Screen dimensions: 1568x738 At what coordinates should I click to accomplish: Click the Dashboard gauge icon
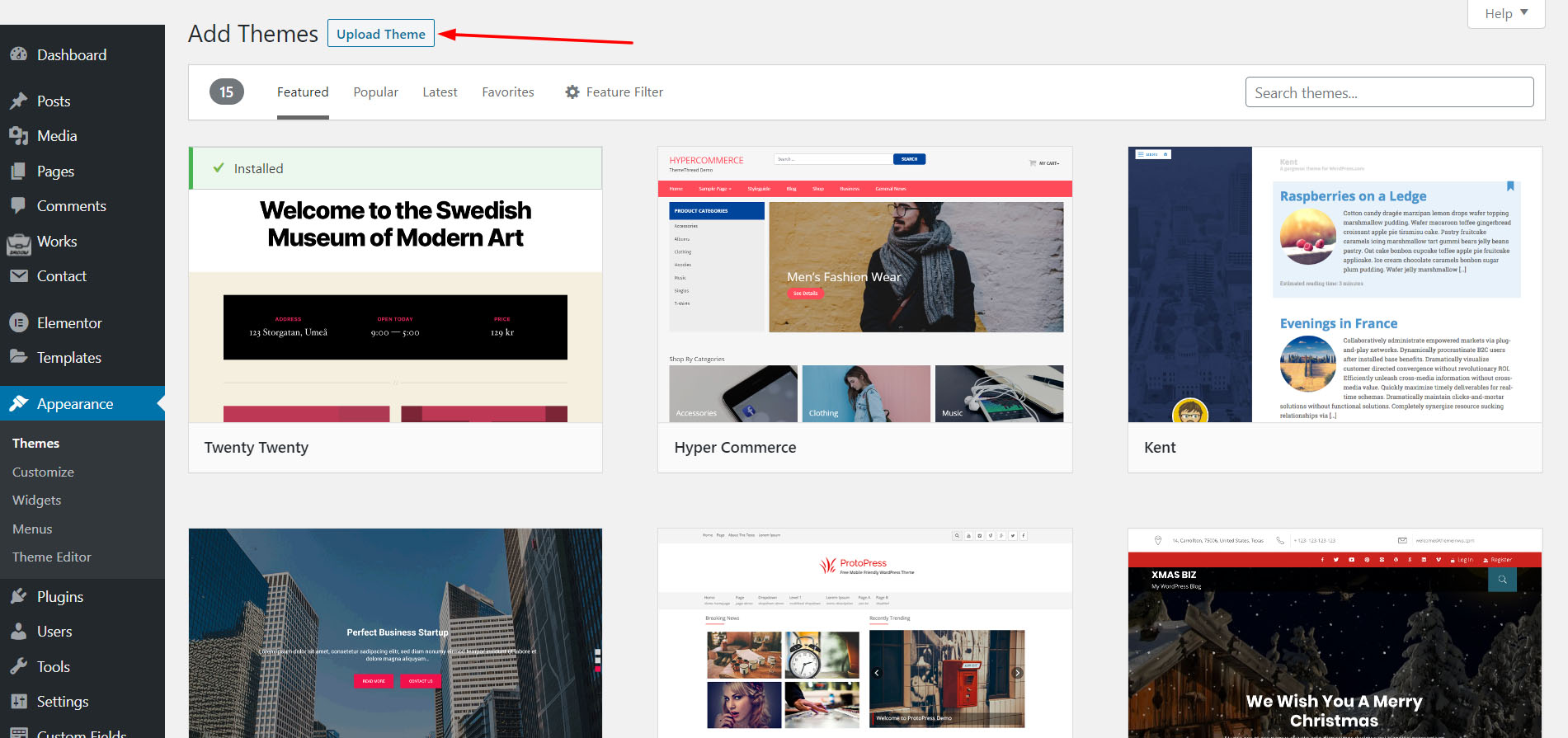tap(19, 54)
